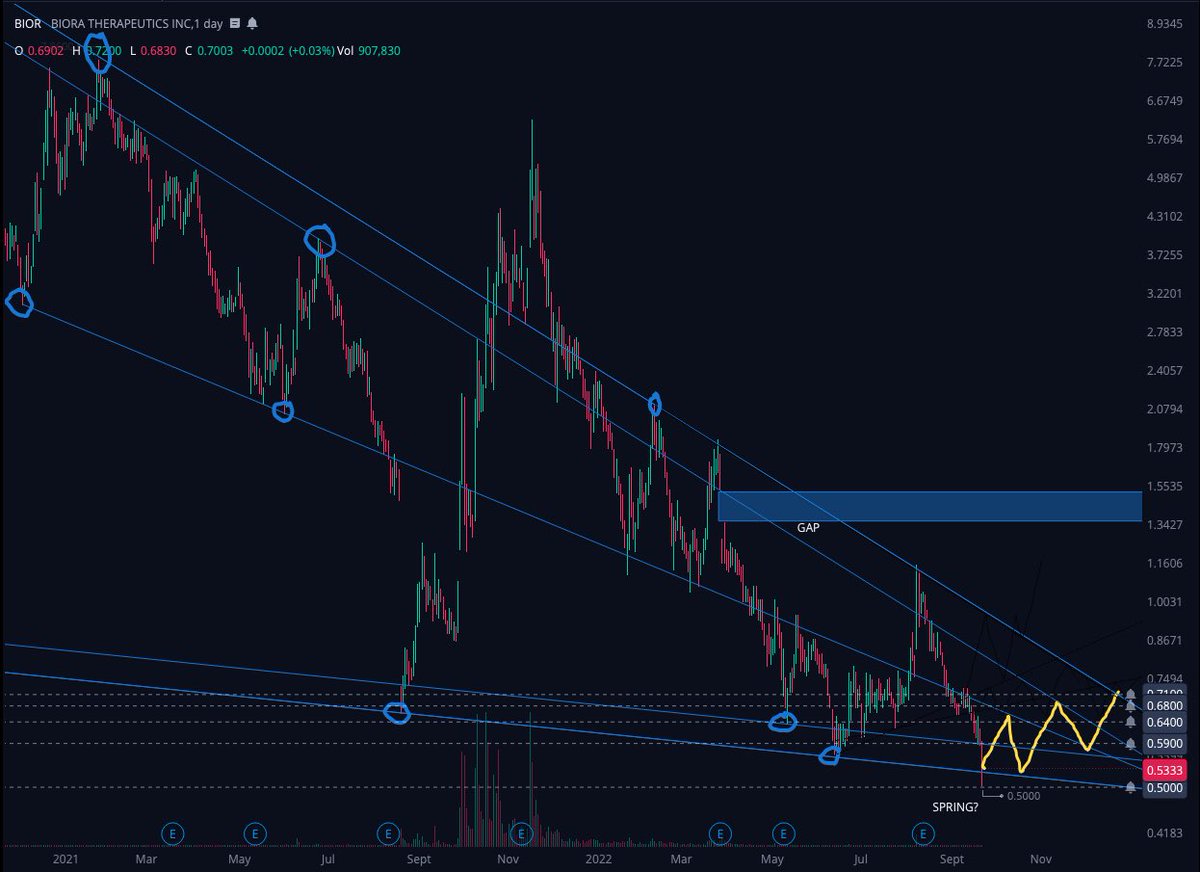The height and width of the screenshot is (872, 1200).
Task: Click the small 0.5000 label beside SPRING?
Action: click(x=1024, y=797)
